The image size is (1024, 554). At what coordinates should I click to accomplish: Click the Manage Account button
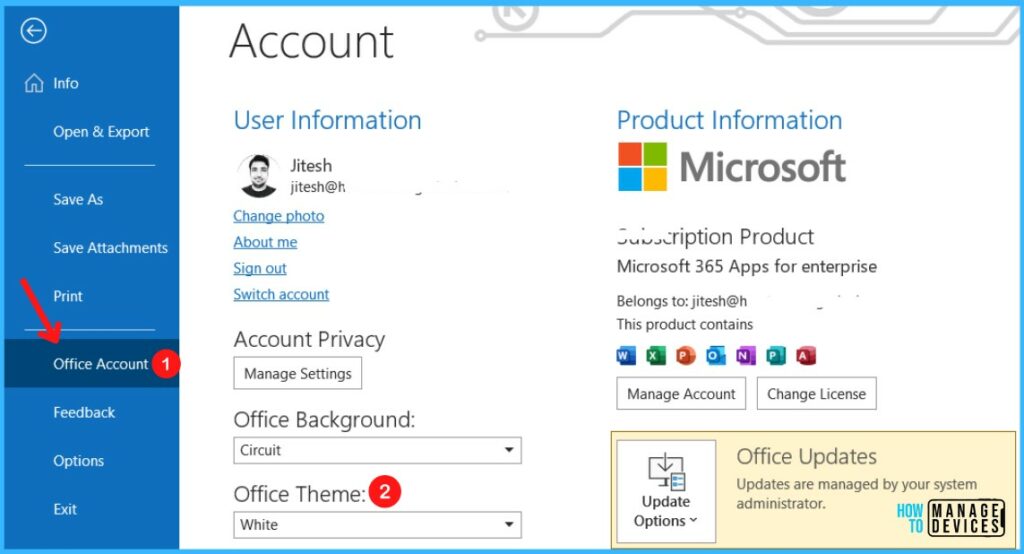pyautogui.click(x=681, y=393)
